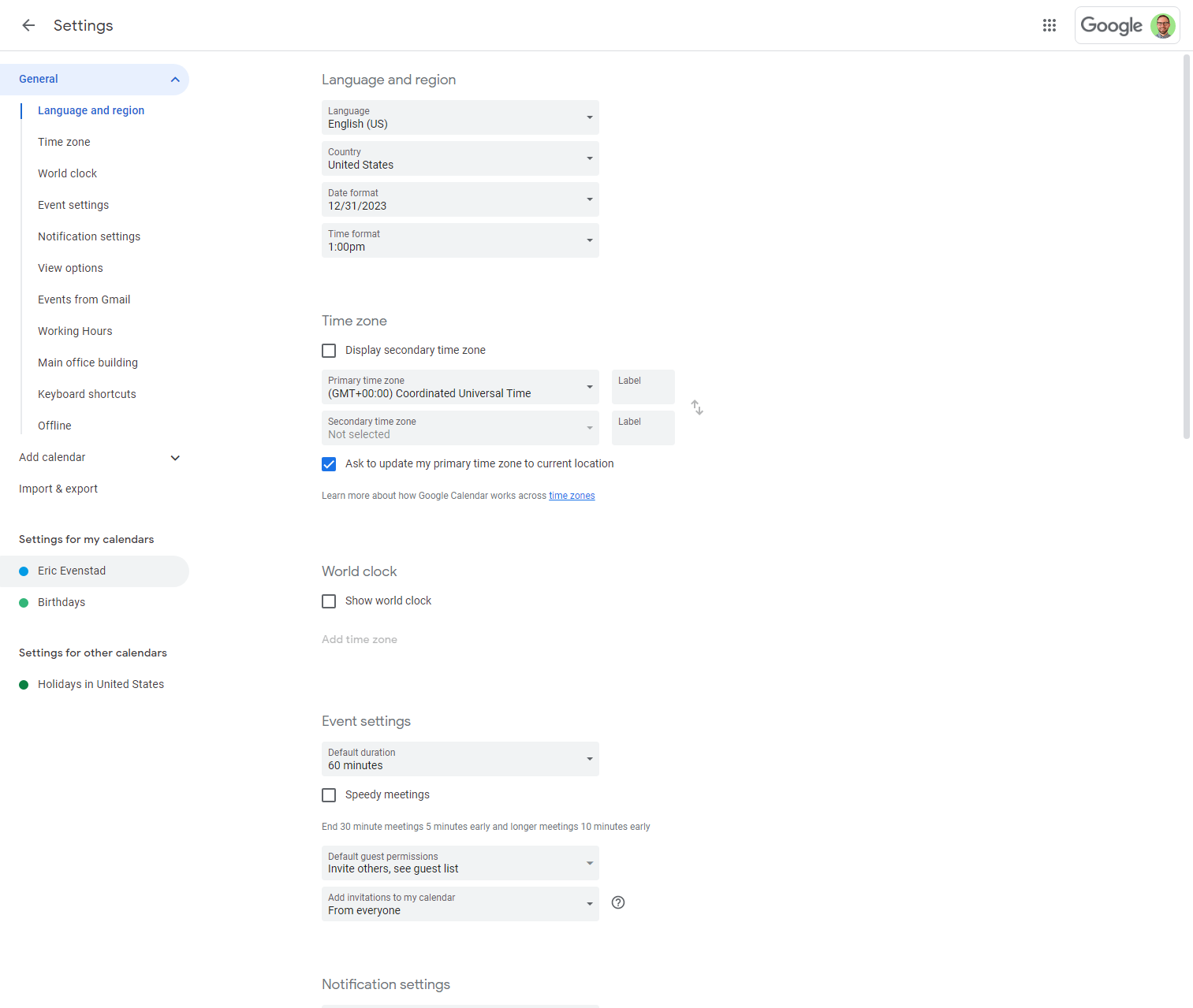
Task: Open the Default duration dropdown
Action: [460, 759]
